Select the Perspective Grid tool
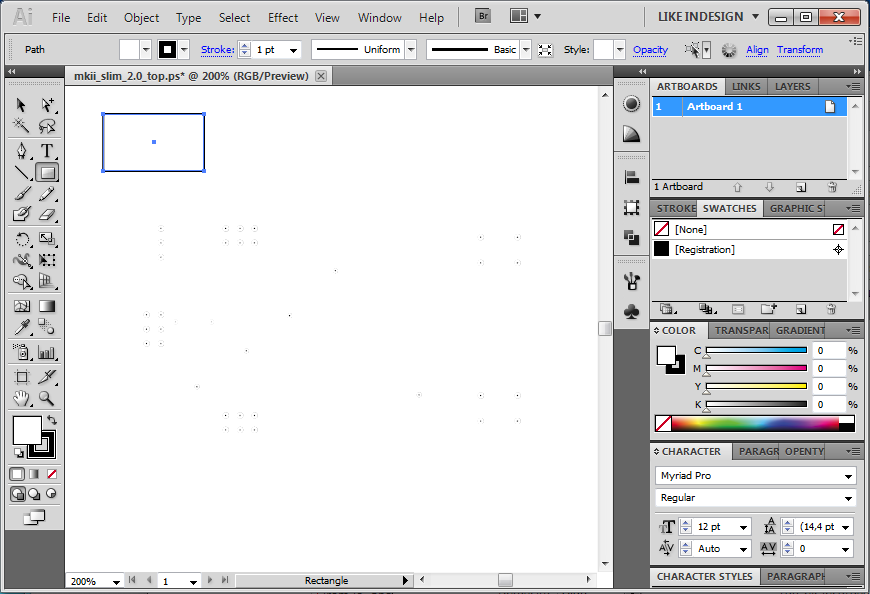The height and width of the screenshot is (594, 870). (47, 282)
